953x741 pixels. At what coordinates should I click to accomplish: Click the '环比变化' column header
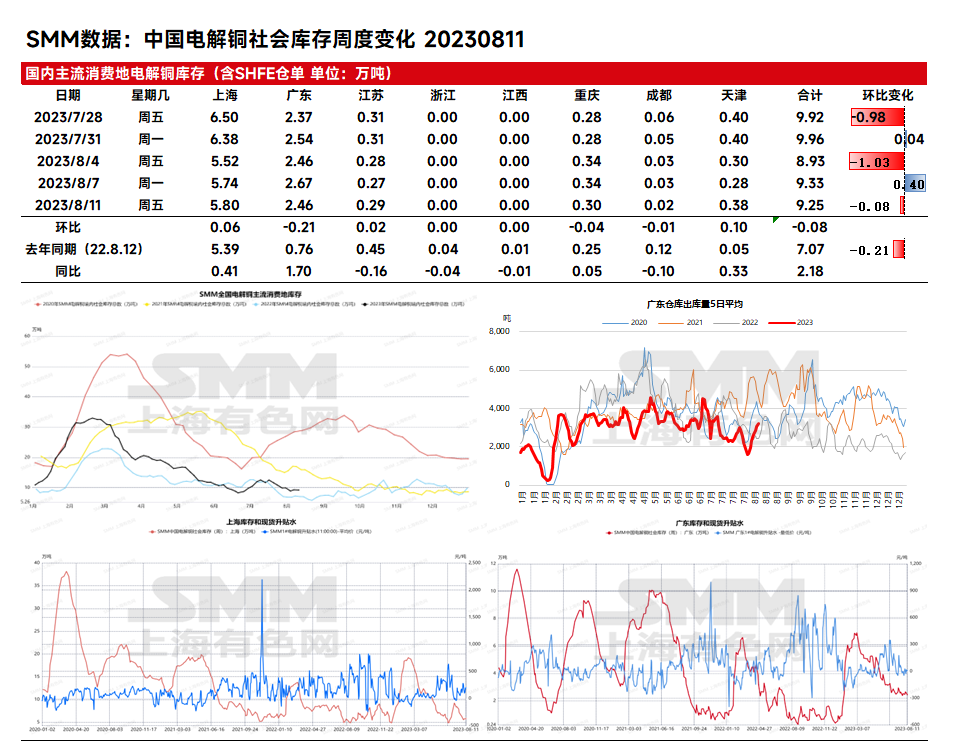(x=888, y=95)
